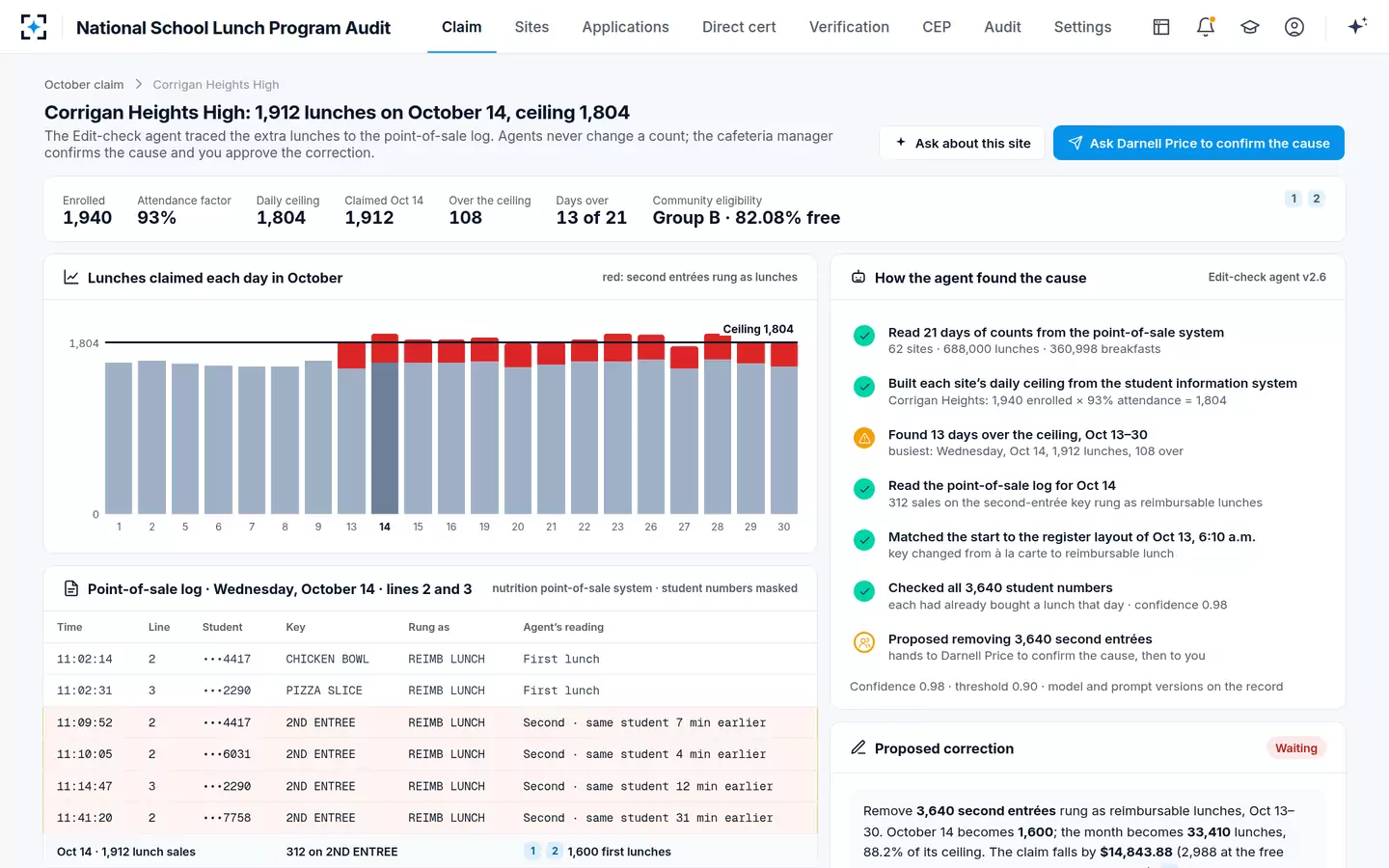Click the line chart icon beside Lunches claimed
The image size is (1389, 868).
pyautogui.click(x=71, y=278)
